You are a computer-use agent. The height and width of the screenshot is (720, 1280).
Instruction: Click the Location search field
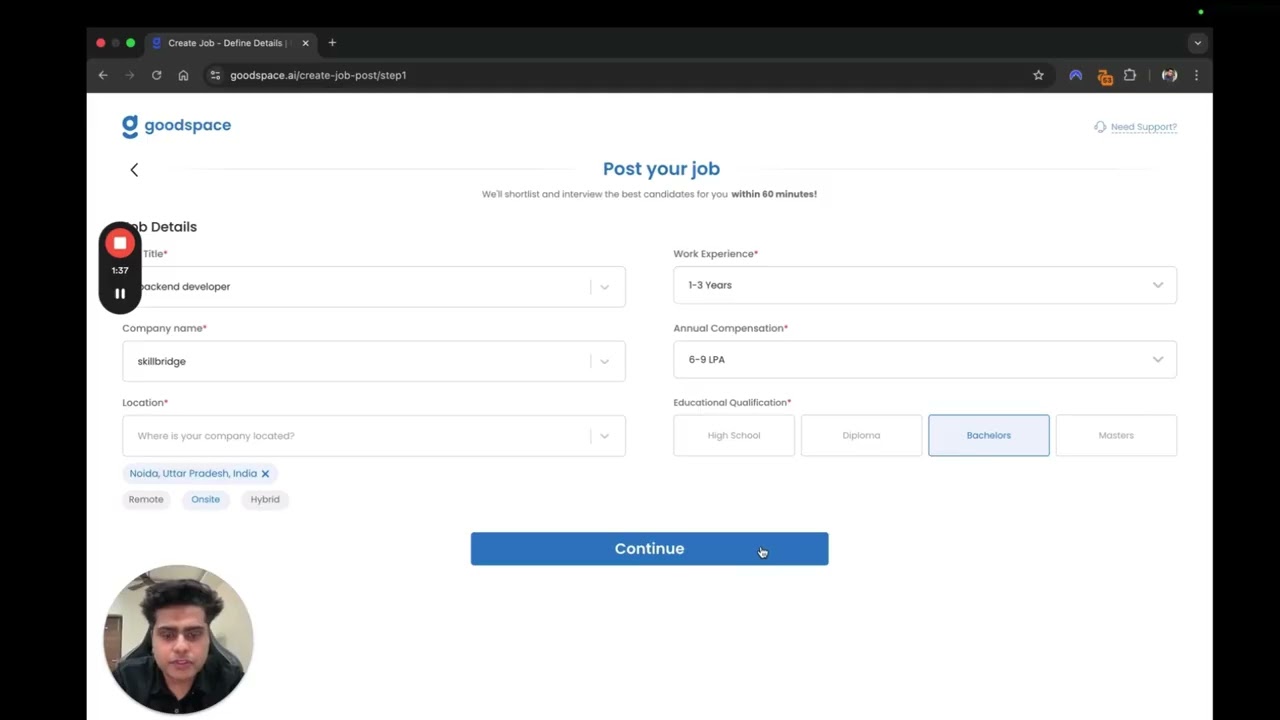(x=374, y=436)
